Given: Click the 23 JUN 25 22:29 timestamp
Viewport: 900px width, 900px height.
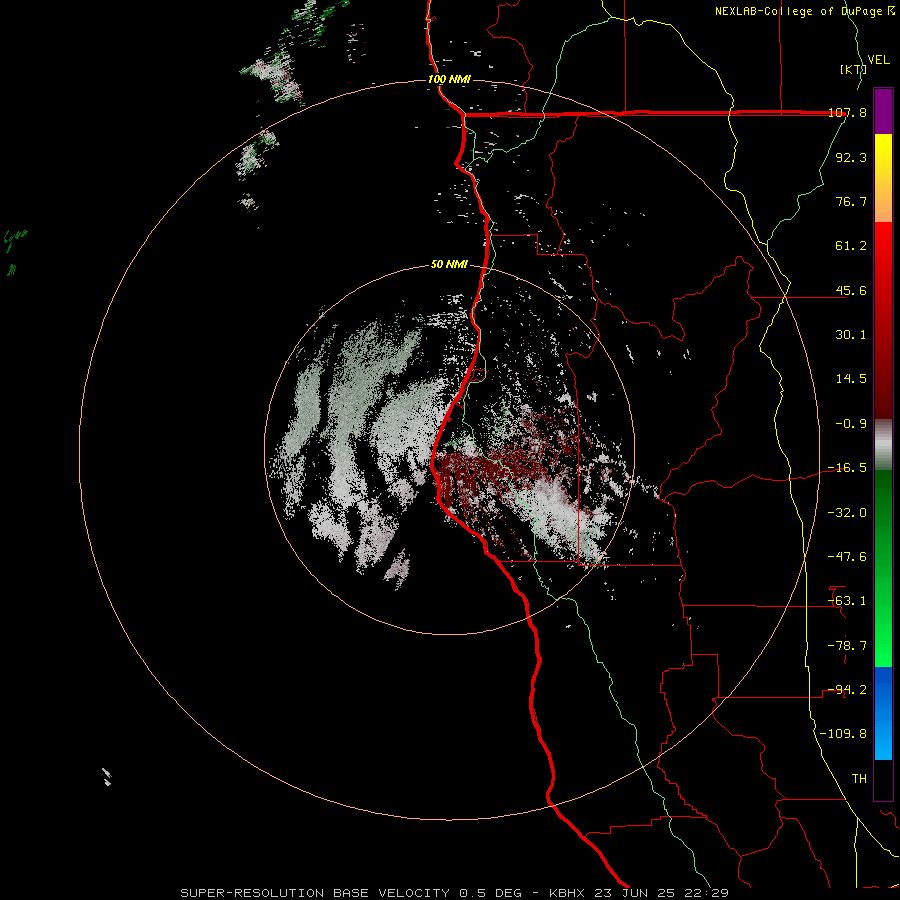Looking at the screenshot, I should (660, 893).
